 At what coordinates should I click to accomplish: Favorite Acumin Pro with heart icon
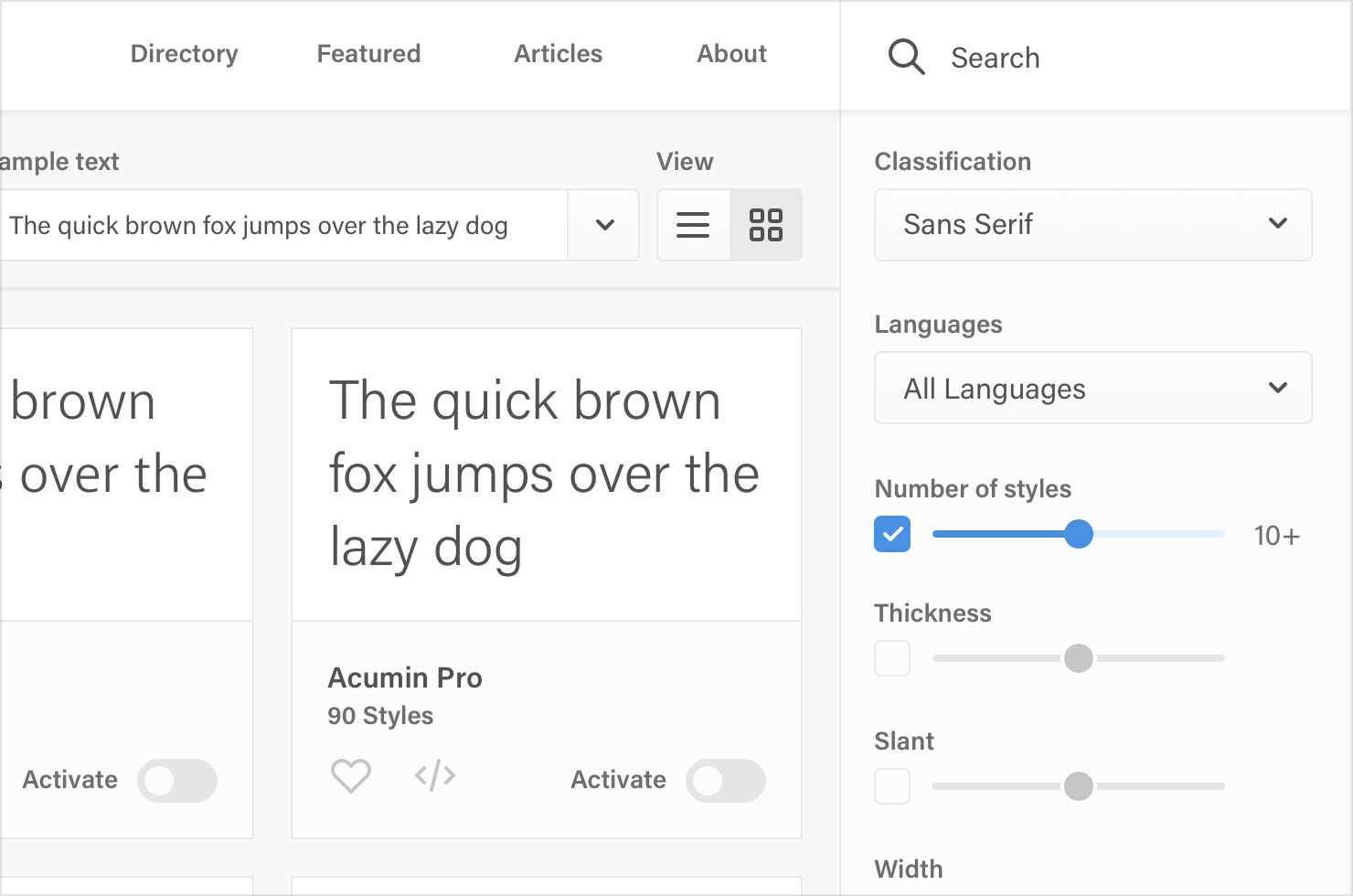point(350,777)
